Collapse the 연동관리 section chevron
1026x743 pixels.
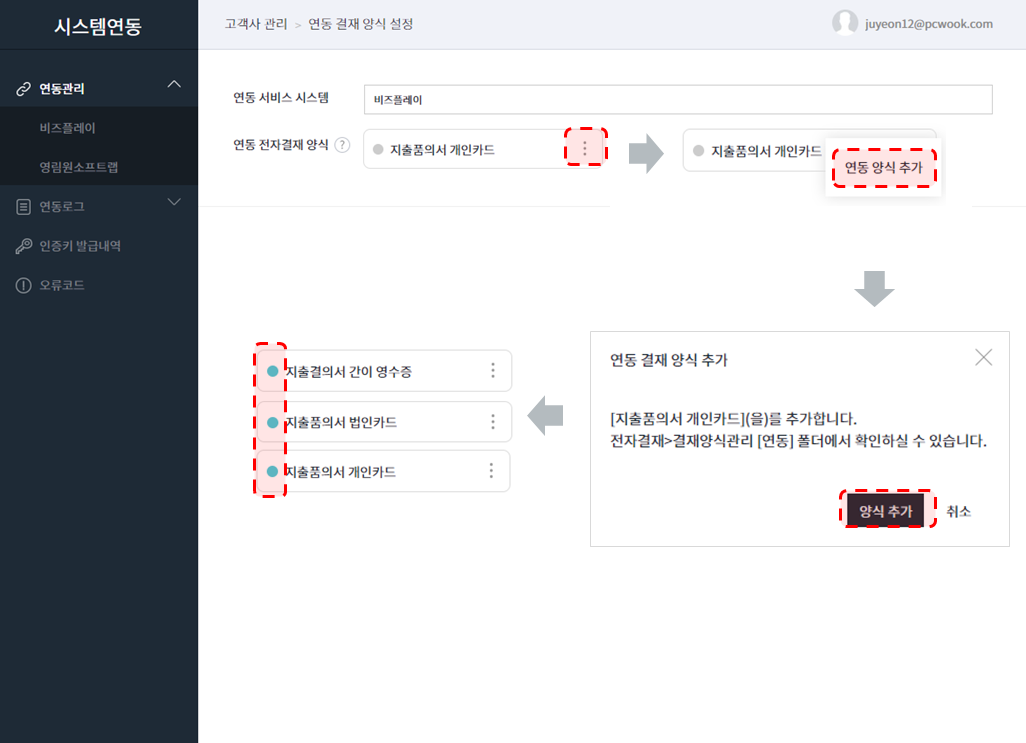174,85
